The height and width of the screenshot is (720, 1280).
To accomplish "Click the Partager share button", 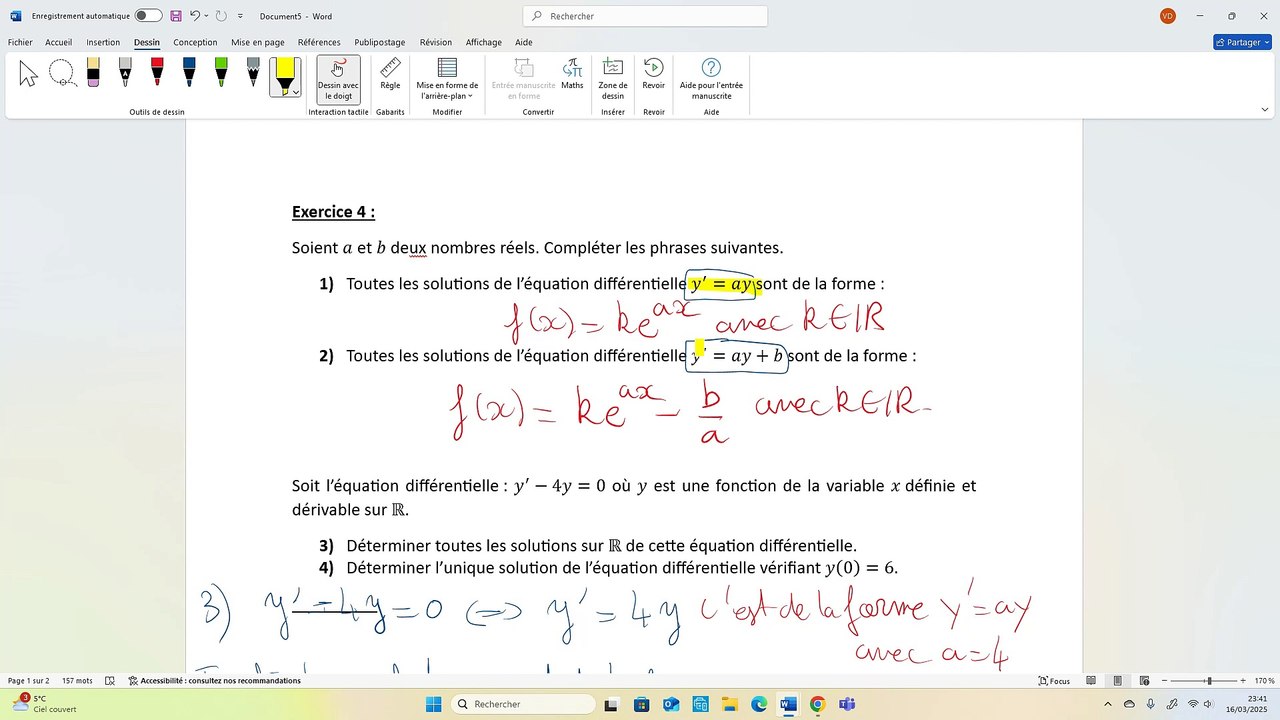I will click(1242, 42).
